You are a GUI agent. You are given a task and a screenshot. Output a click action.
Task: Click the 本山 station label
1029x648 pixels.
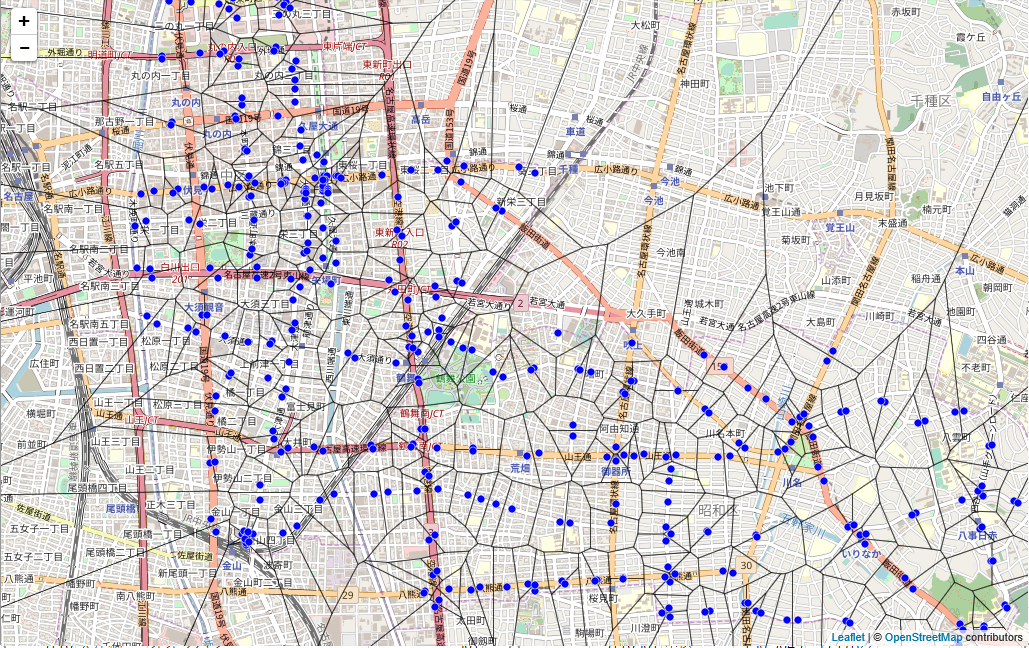964,270
